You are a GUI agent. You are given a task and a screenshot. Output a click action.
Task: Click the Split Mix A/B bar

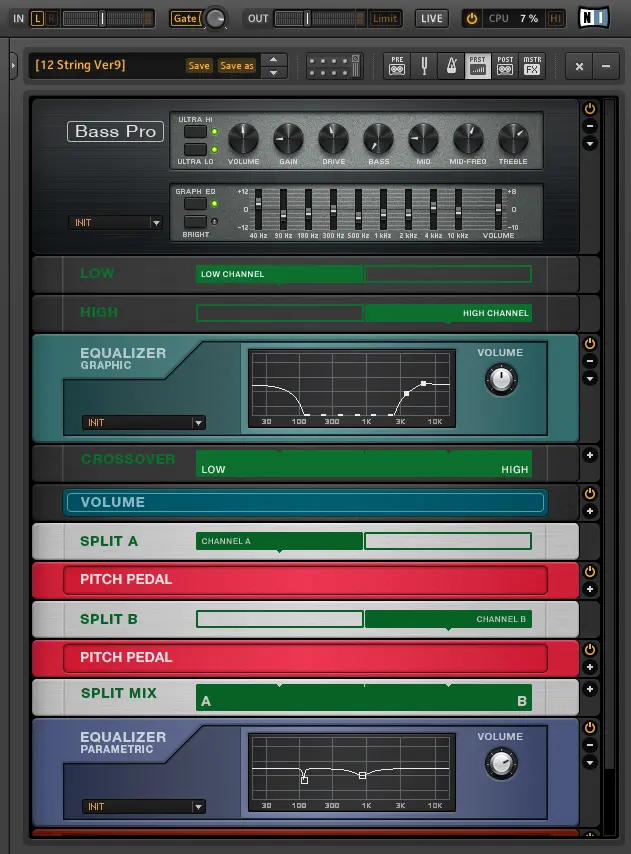[x=364, y=697]
